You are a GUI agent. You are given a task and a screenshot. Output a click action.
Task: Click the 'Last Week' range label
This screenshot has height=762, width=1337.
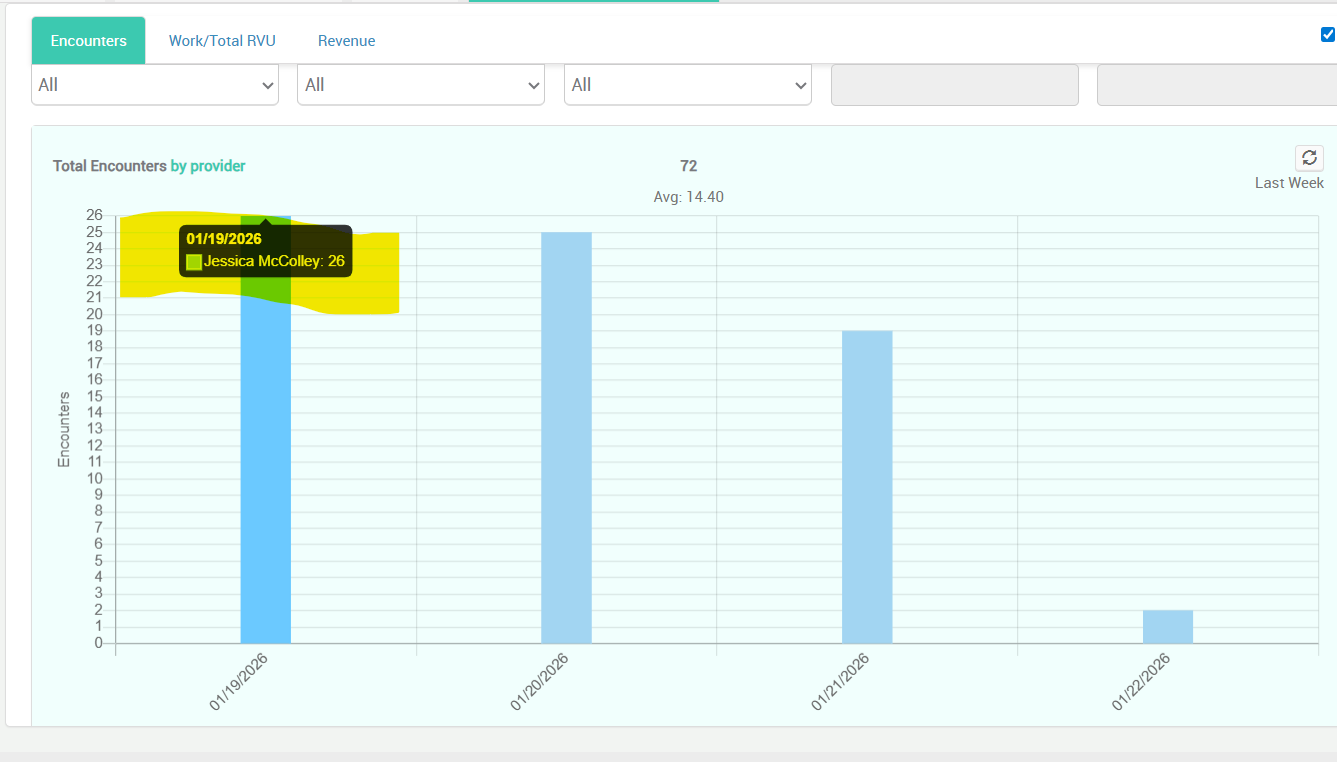coord(1289,183)
